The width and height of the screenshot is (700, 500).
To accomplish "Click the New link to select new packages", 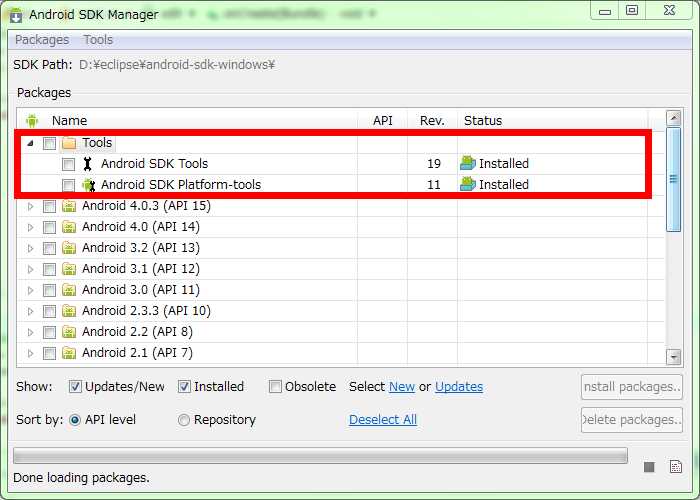I will coord(402,387).
